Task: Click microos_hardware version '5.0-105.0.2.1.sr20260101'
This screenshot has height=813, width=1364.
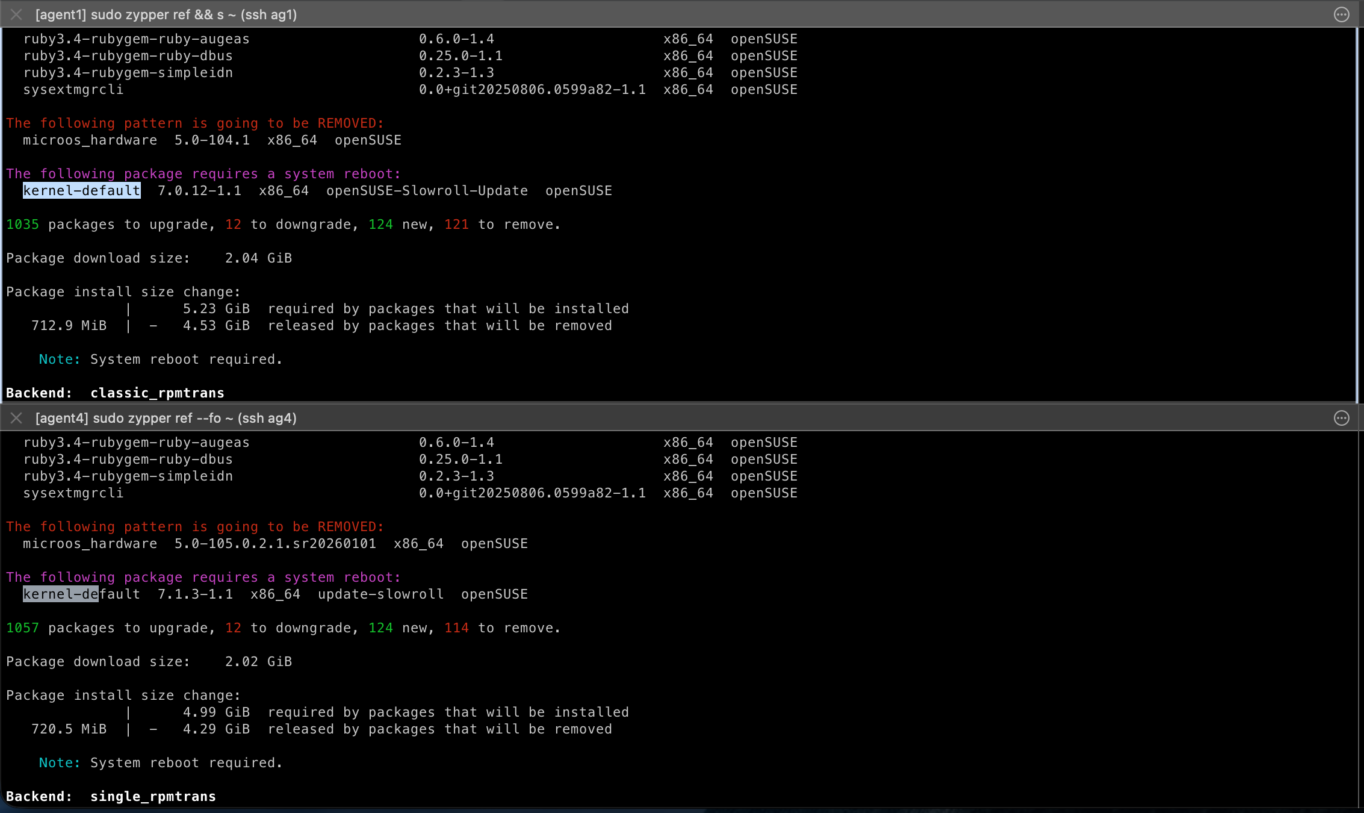Action: click(x=275, y=544)
